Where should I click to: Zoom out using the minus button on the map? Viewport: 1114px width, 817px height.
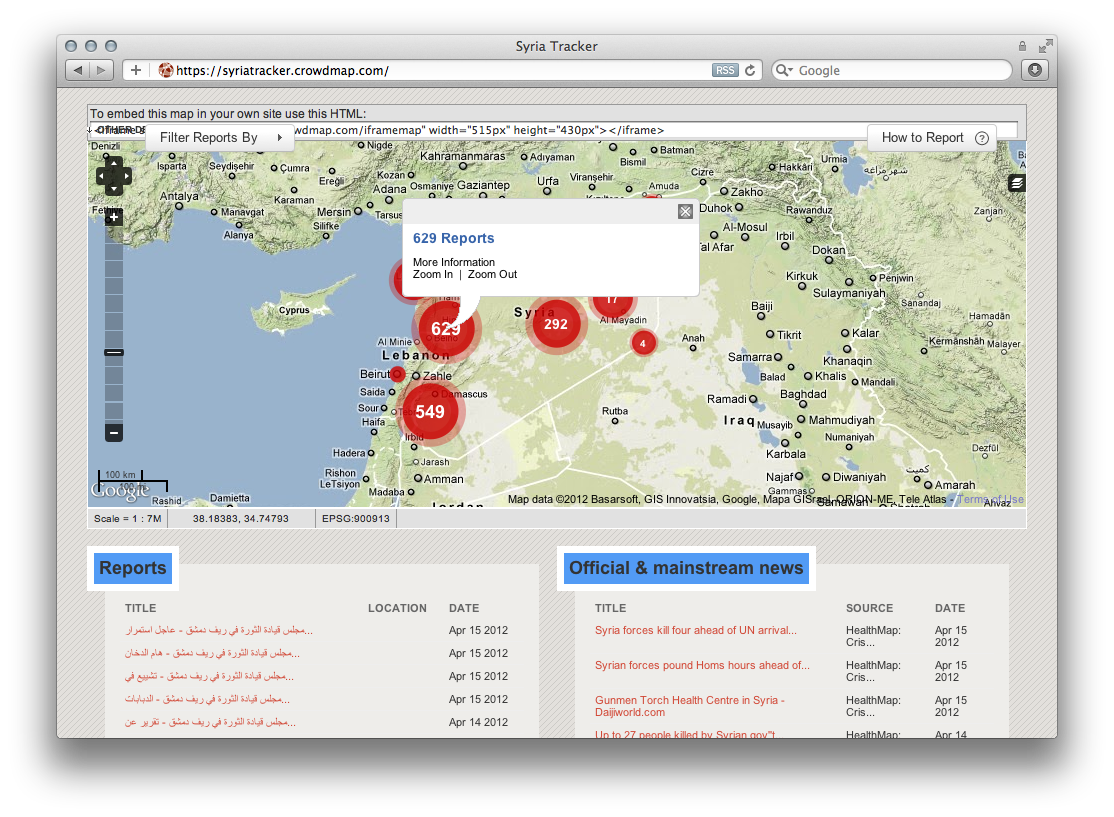[114, 433]
